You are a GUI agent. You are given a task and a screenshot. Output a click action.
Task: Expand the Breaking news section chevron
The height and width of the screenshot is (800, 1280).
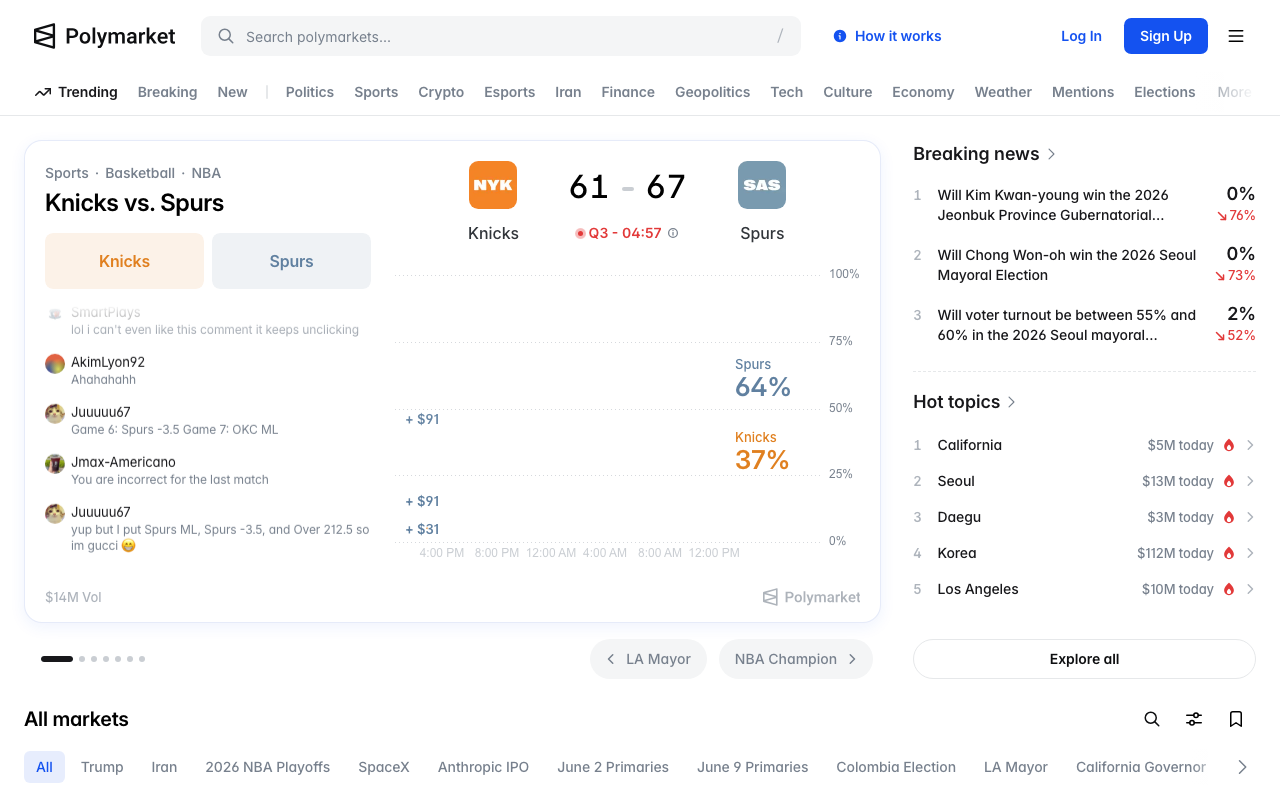1051,154
